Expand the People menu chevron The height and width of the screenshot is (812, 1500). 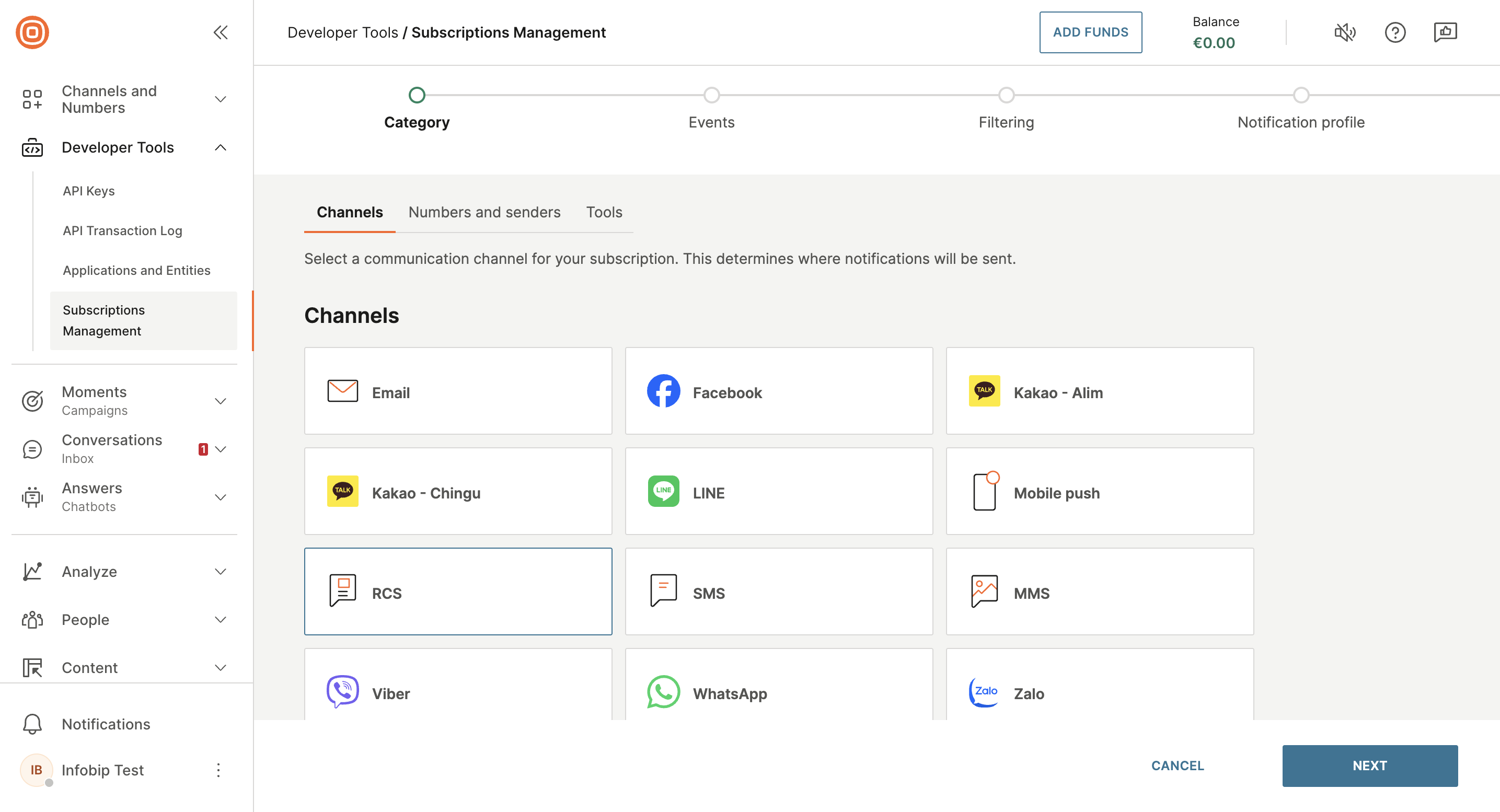pos(220,619)
